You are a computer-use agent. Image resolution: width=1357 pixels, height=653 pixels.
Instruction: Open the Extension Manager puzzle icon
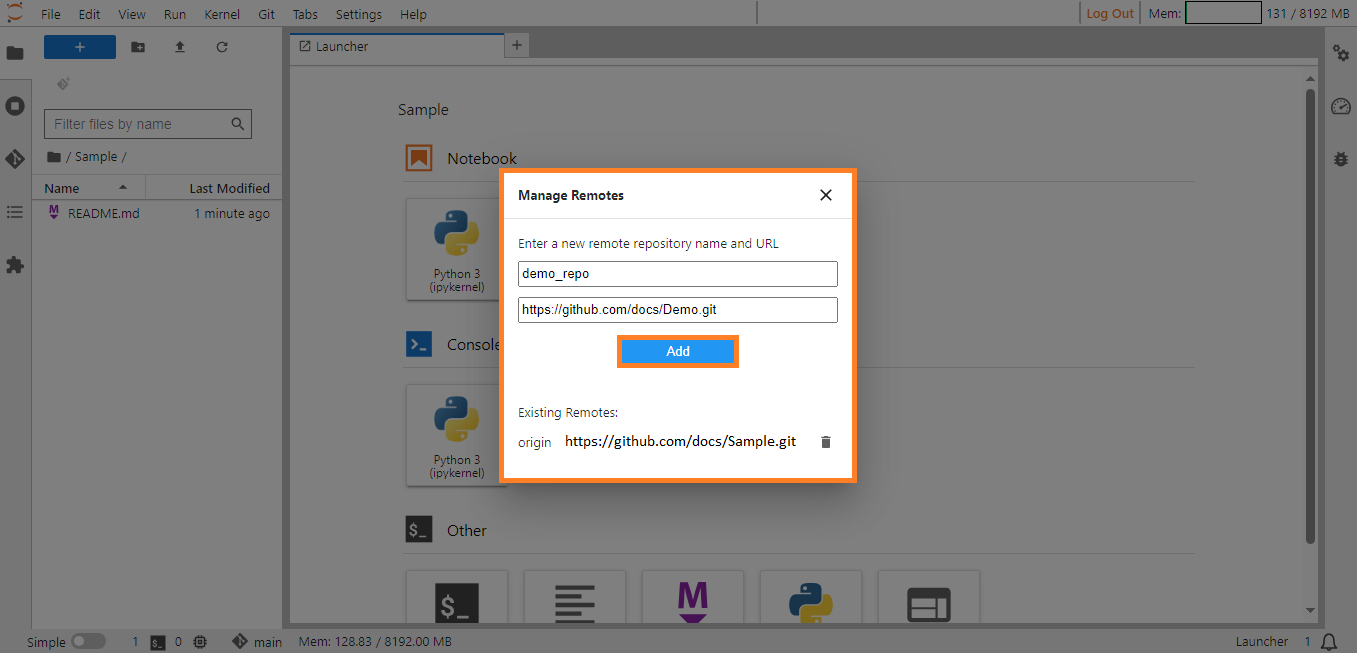click(x=15, y=265)
